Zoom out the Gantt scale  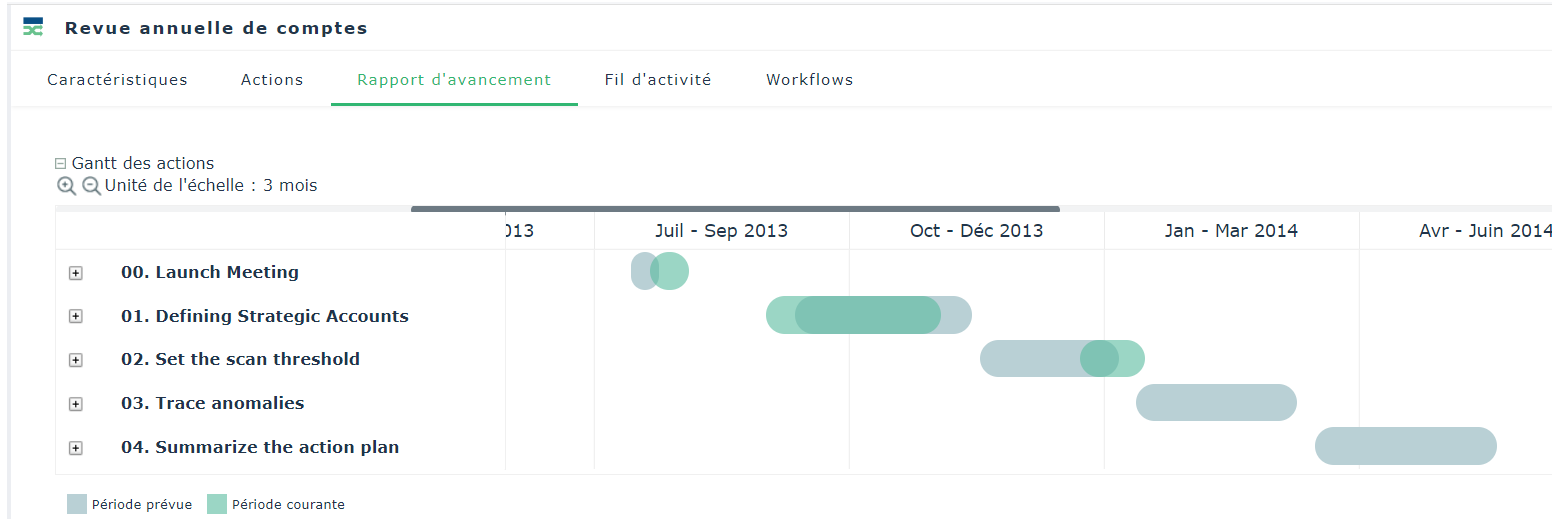91,185
